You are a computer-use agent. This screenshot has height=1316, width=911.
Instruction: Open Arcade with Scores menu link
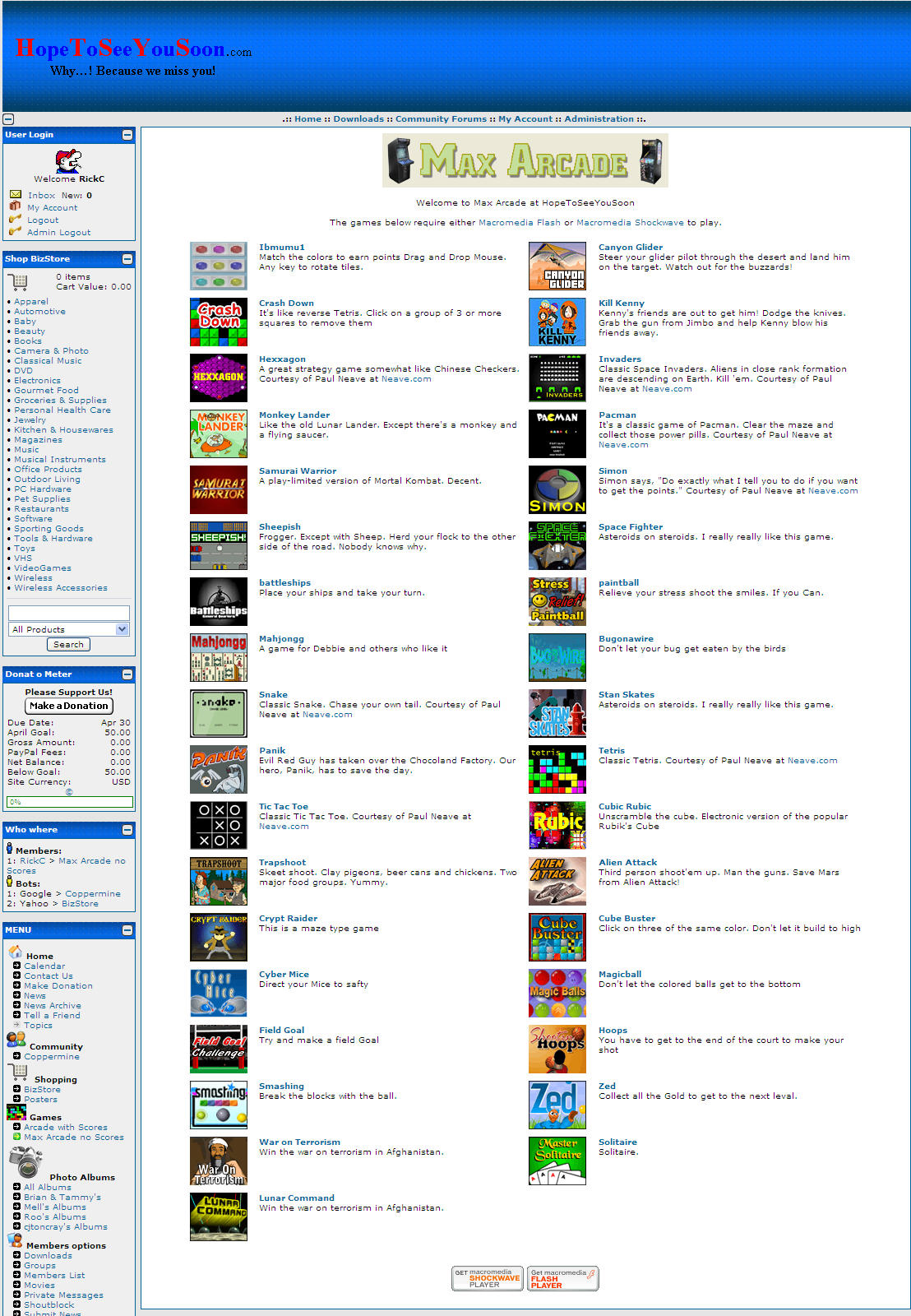click(x=66, y=1128)
